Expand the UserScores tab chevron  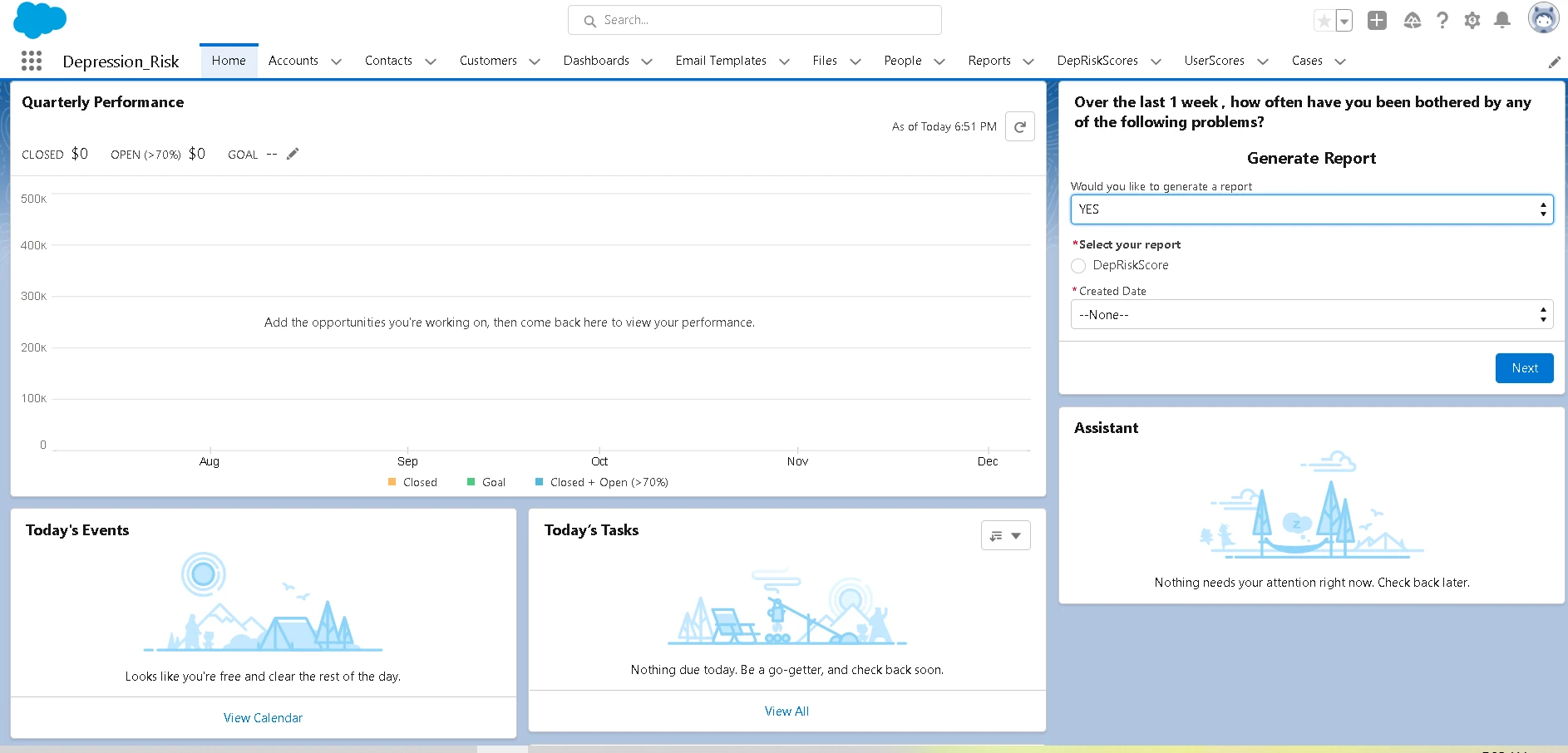click(x=1263, y=62)
